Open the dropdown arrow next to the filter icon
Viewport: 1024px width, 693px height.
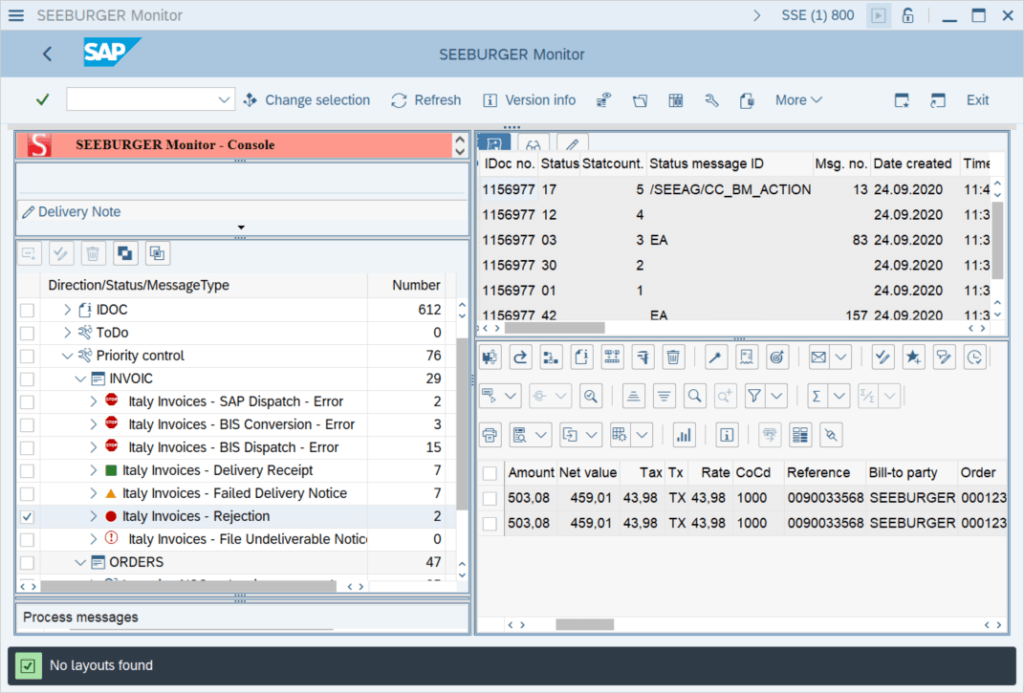pyautogui.click(x=776, y=396)
